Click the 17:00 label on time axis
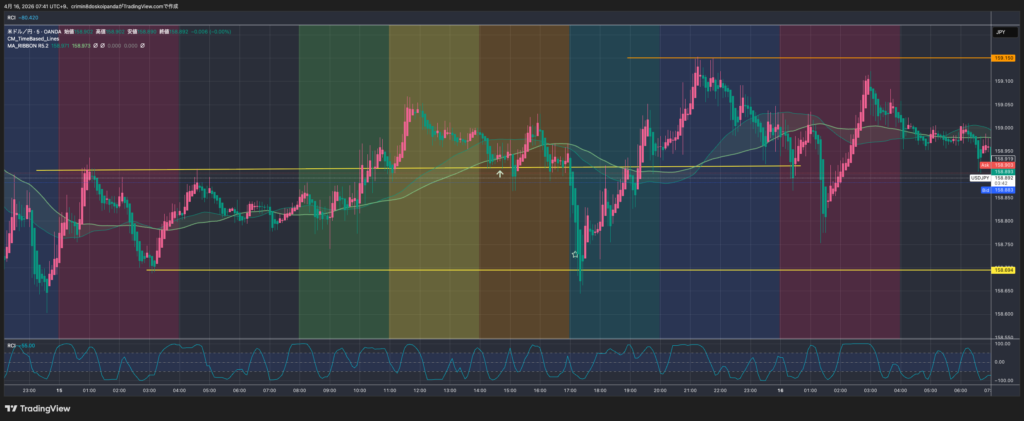1024x421 pixels. [x=570, y=390]
